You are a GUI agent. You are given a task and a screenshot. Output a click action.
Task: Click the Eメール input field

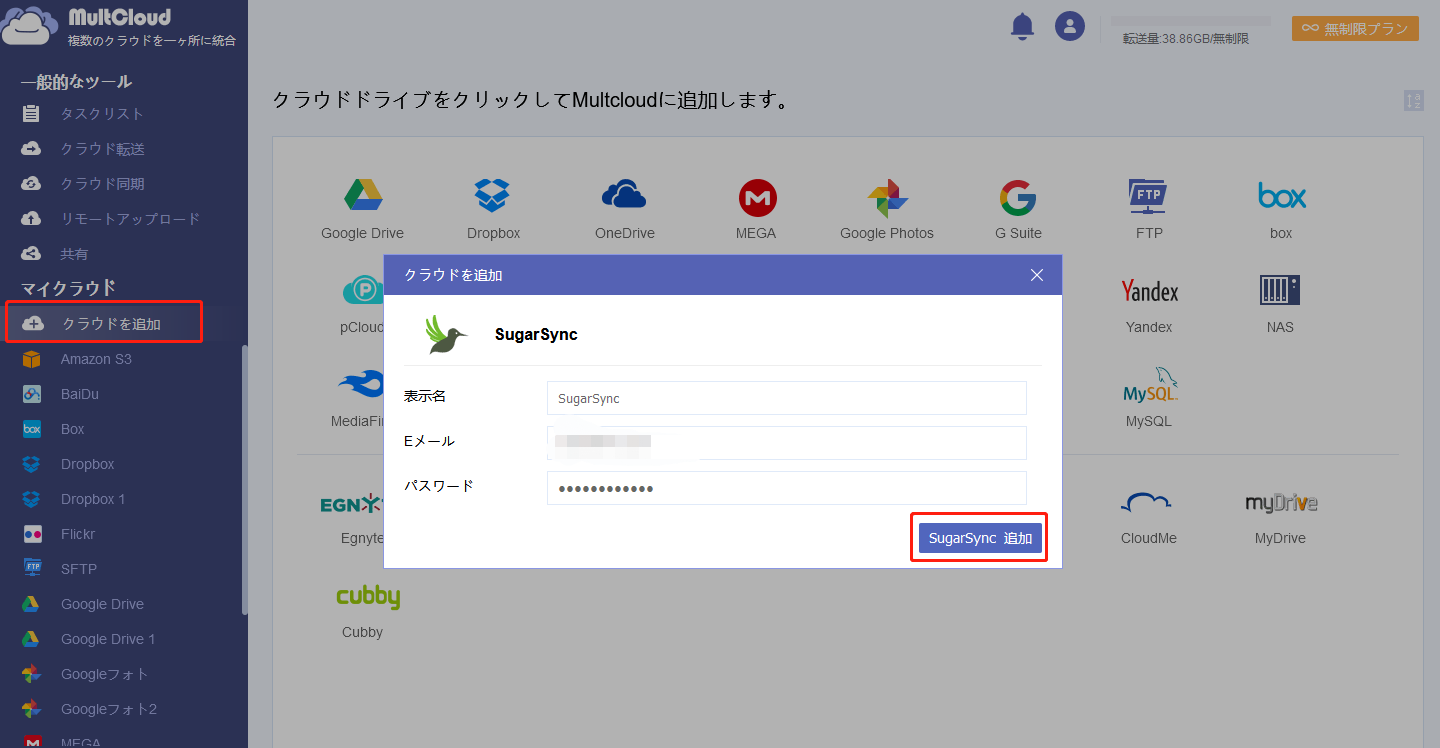point(787,443)
